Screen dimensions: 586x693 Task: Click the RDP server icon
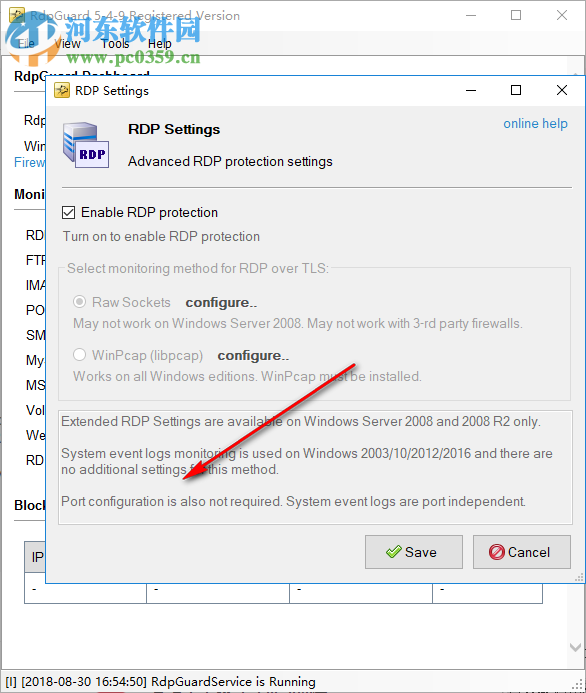[x=86, y=145]
